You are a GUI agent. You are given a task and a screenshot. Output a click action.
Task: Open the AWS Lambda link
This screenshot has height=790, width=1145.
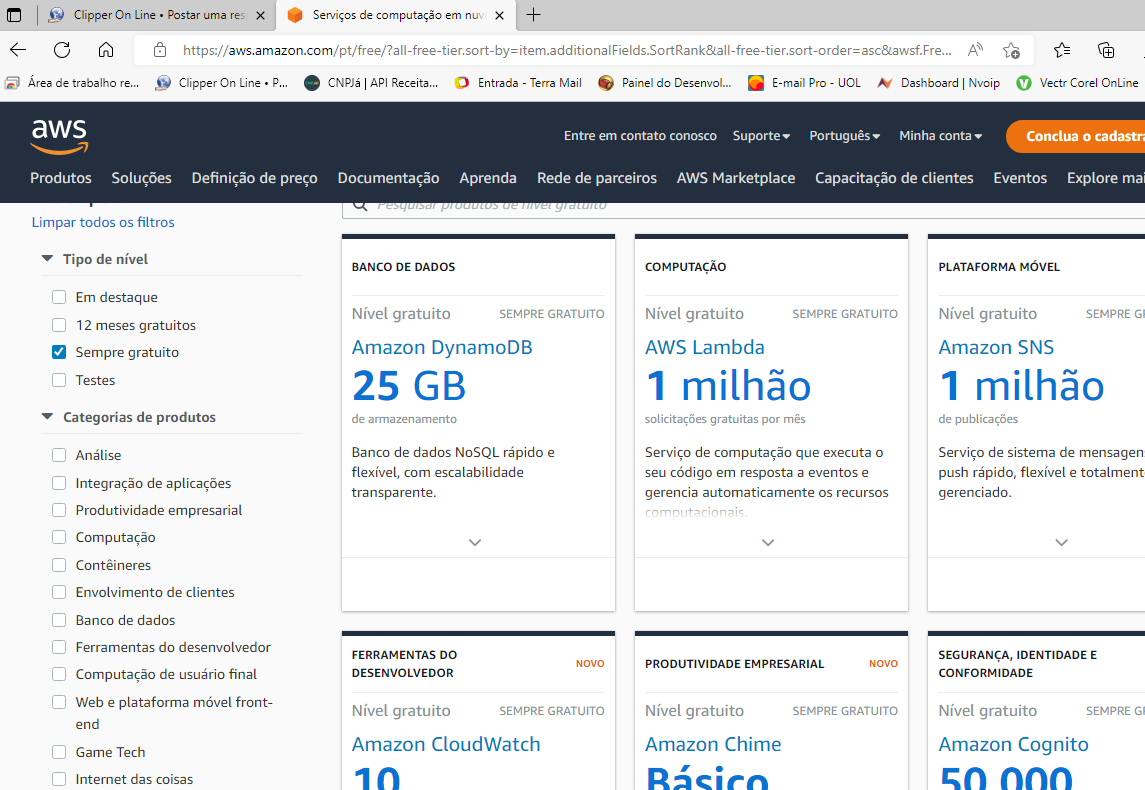pos(705,348)
